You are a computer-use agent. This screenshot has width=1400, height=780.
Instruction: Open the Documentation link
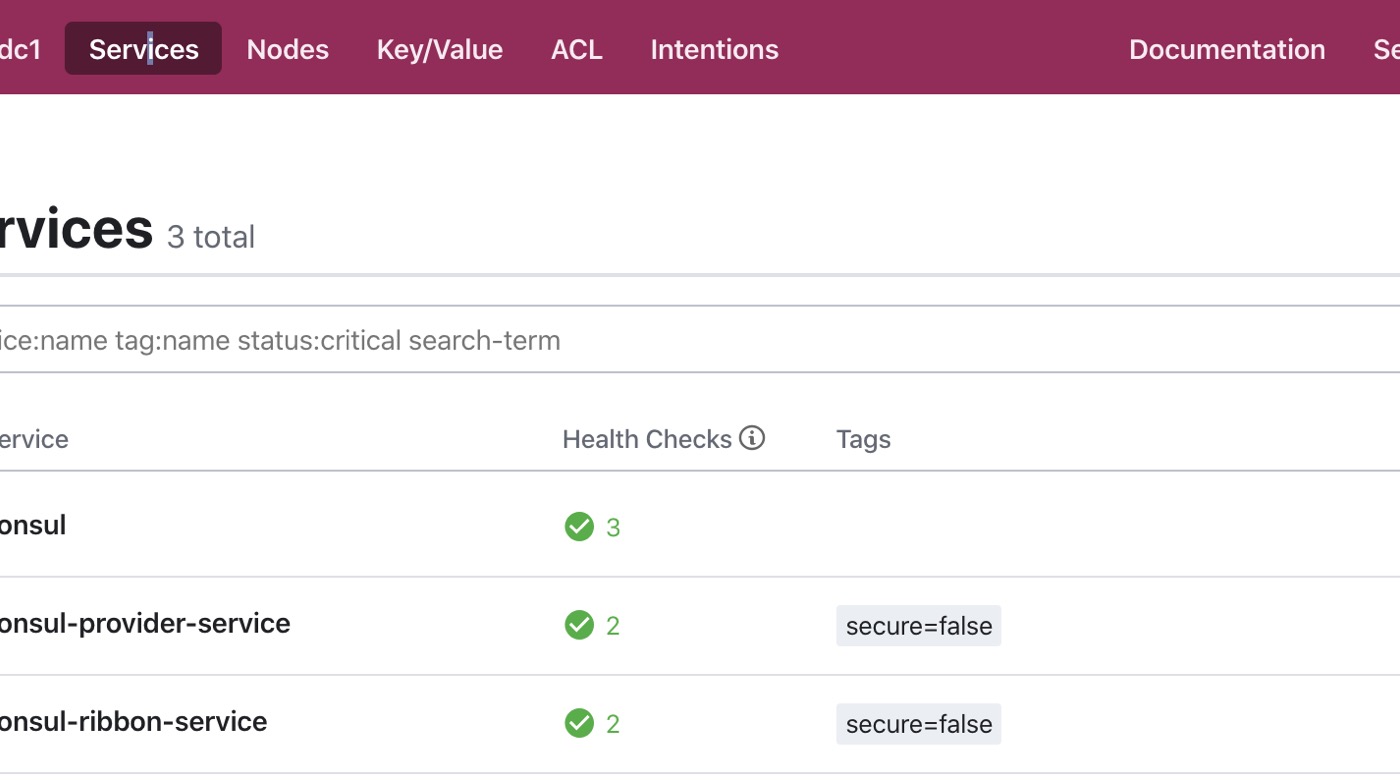[x=1226, y=49]
